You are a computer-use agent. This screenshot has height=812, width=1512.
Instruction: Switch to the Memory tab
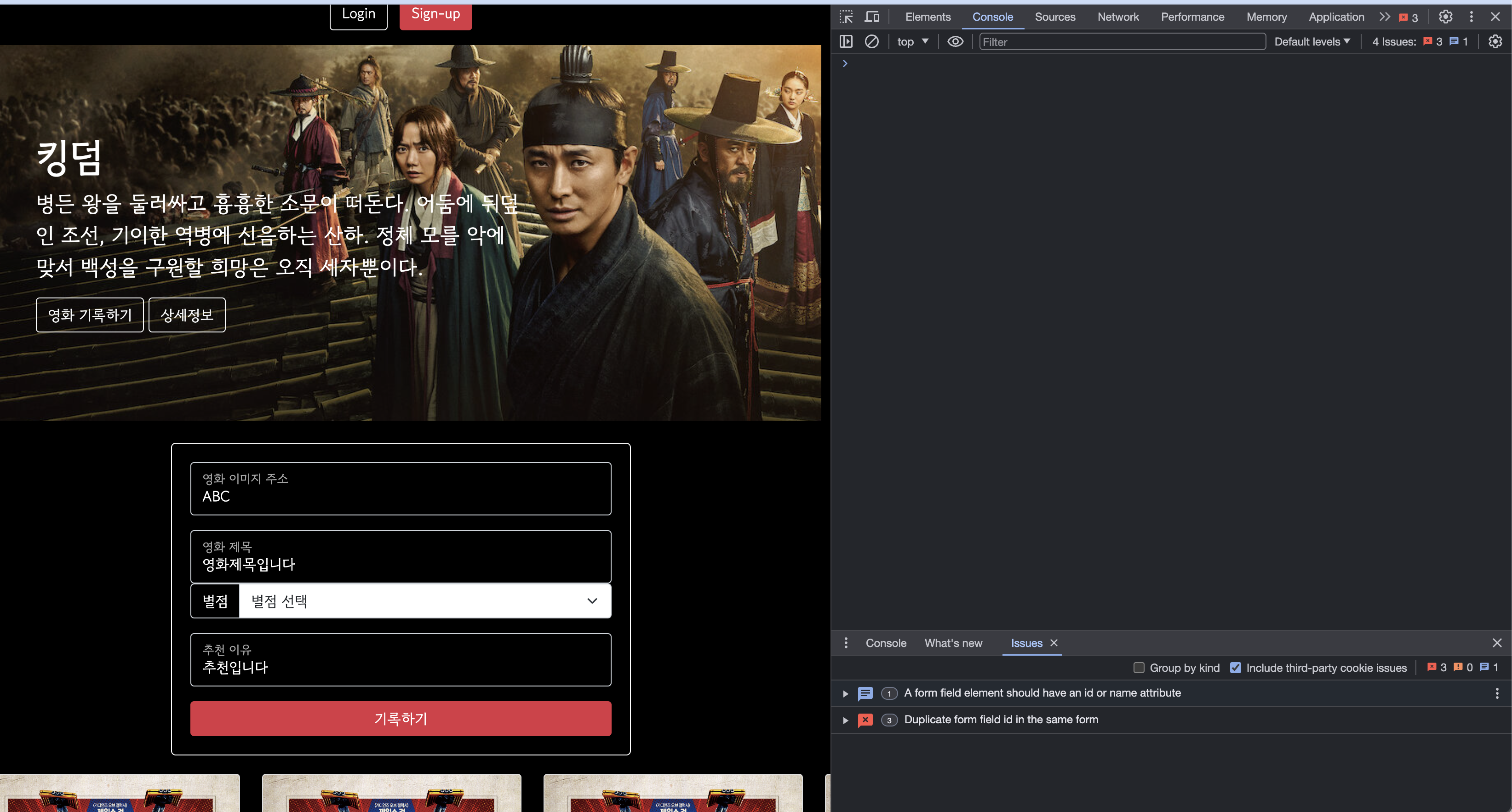(1266, 17)
